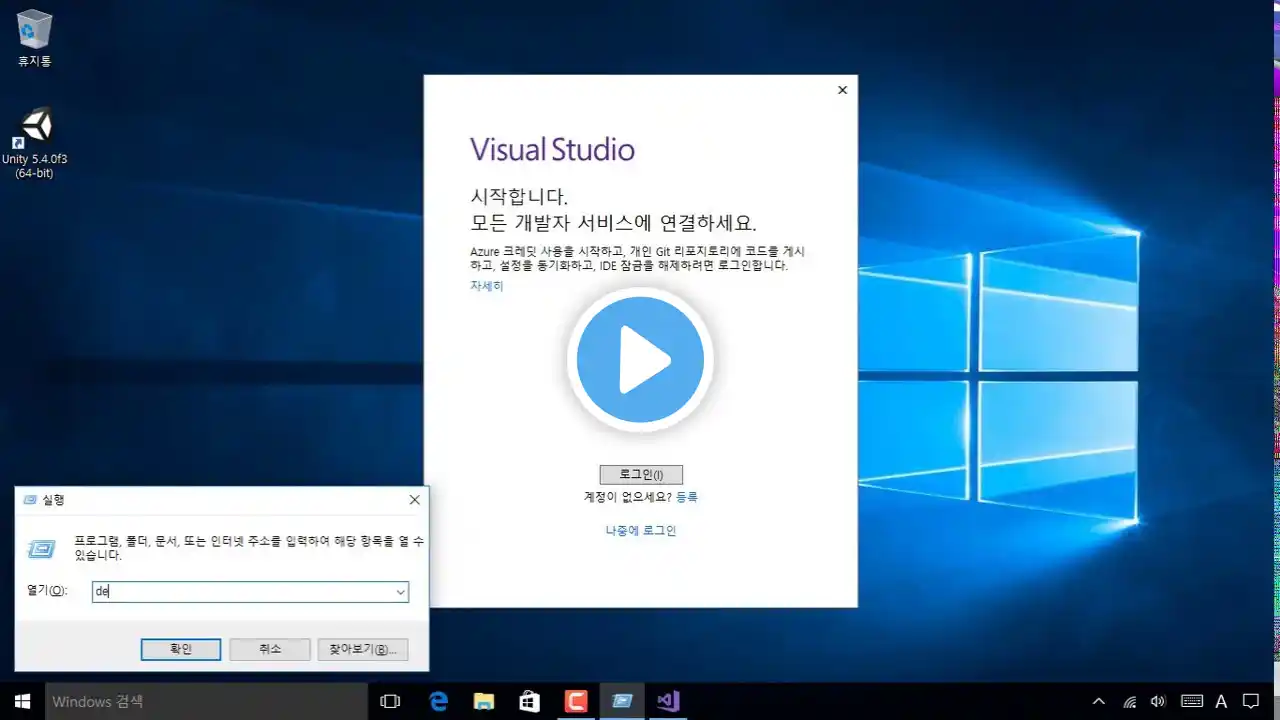This screenshot has width=1280, height=720.
Task: Select the Unity 5.4.0f3 desktop shortcut
Action: pos(34,142)
